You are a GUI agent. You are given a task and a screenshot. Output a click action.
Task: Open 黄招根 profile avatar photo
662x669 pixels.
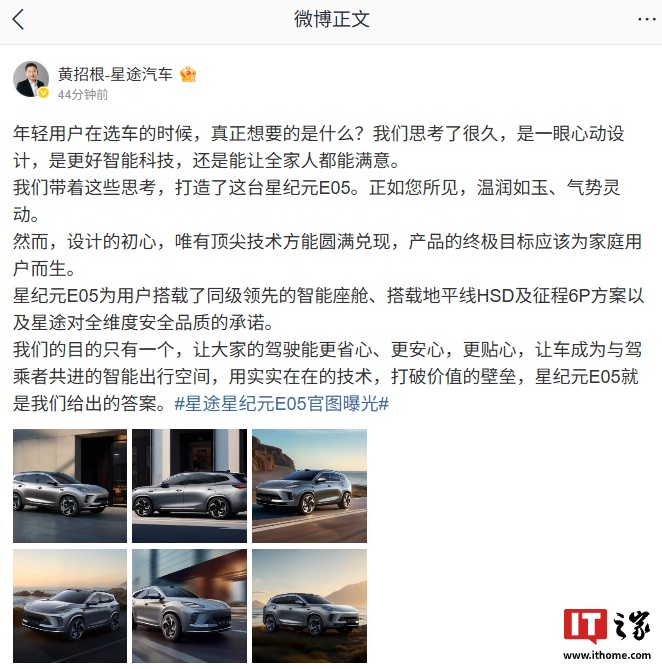pyautogui.click(x=31, y=79)
